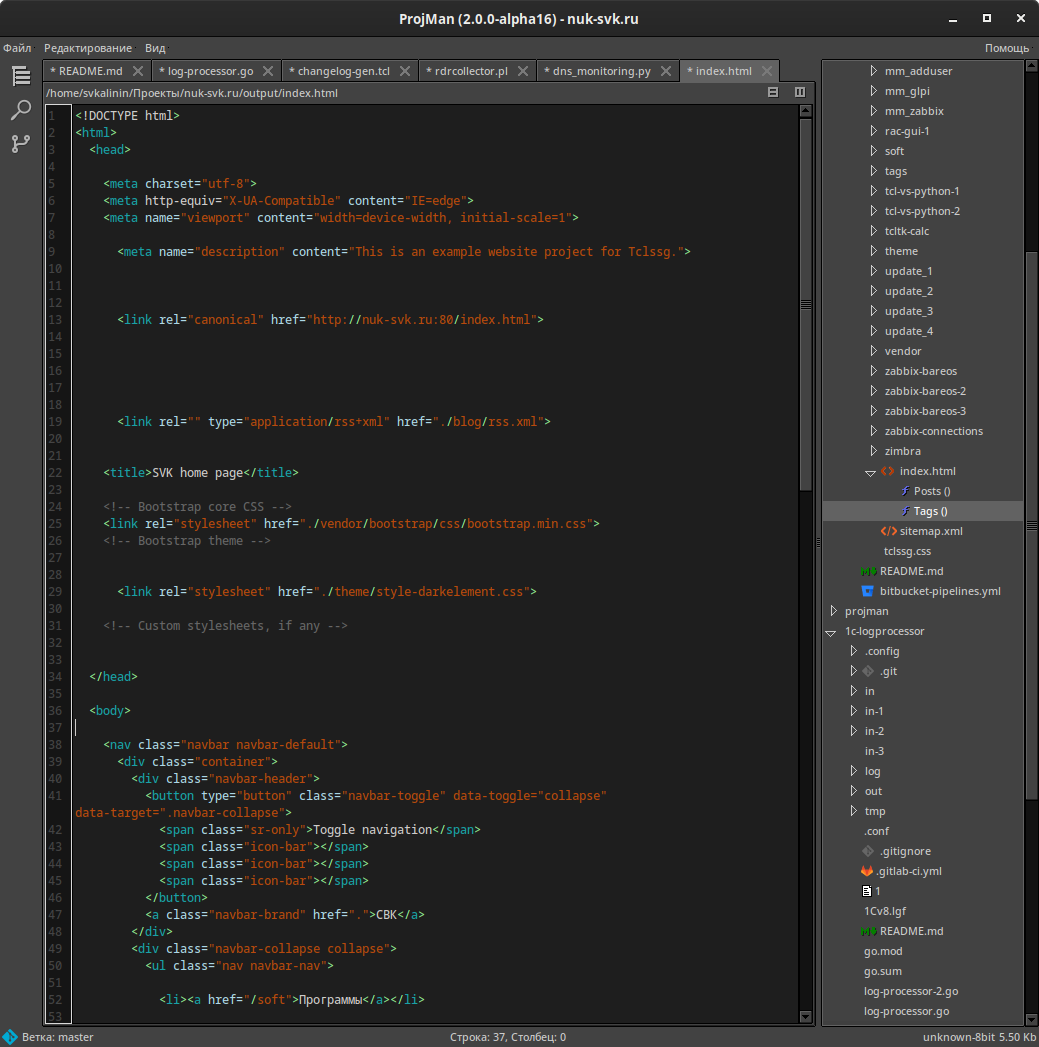
Task: Click the git branch icon in status bar
Action: (x=10, y=1037)
